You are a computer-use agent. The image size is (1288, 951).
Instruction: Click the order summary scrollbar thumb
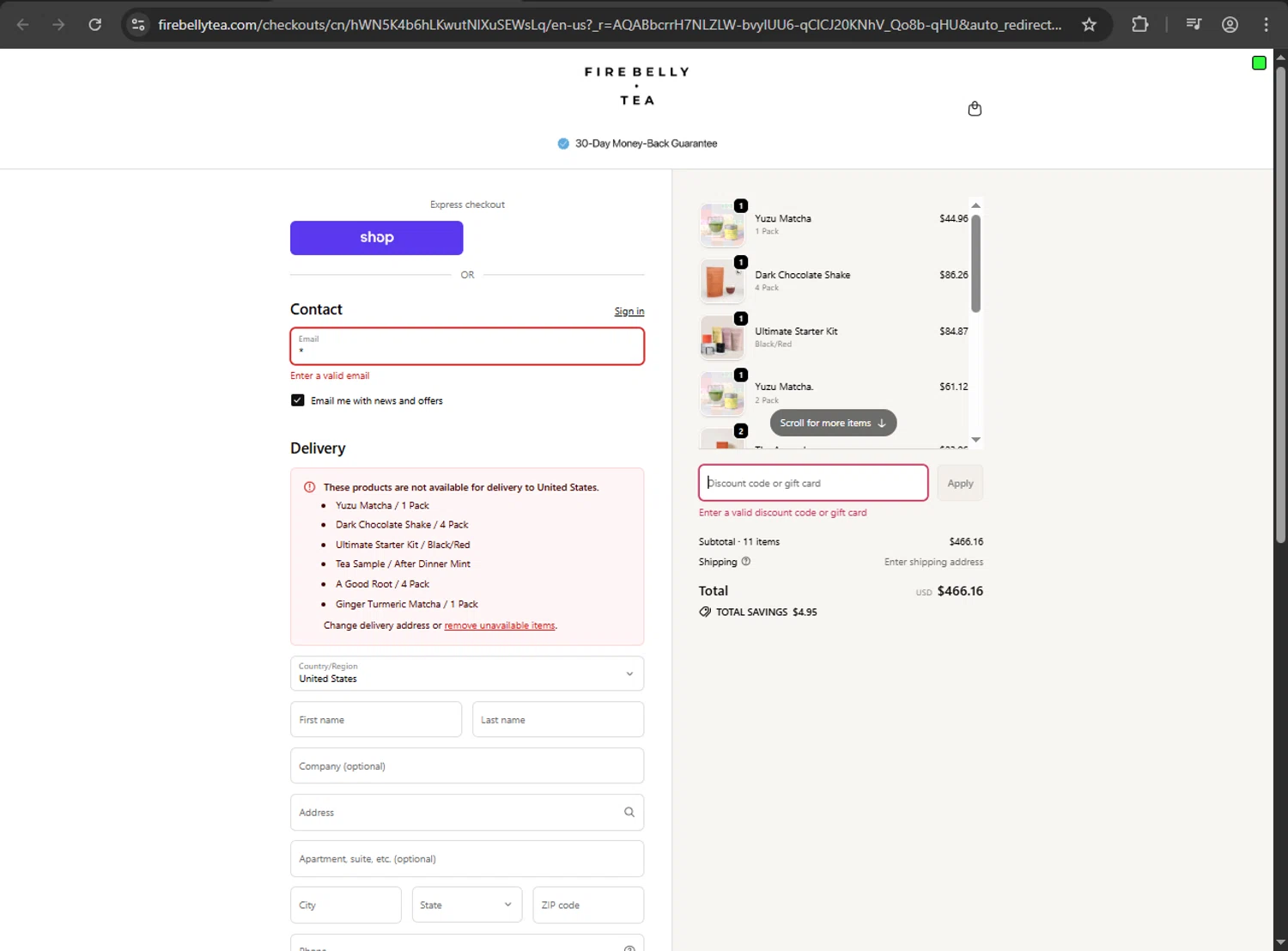(x=975, y=263)
